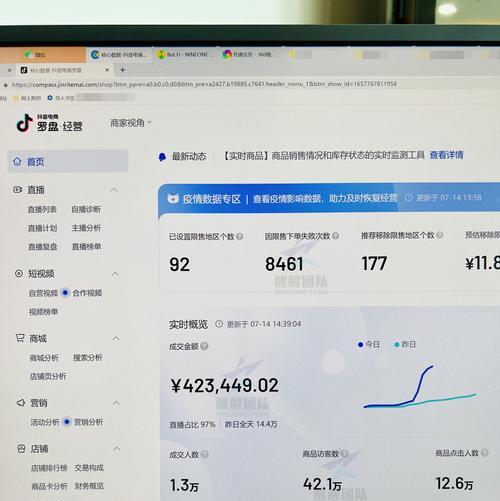Click the 直播 camera section icon

pyautogui.click(x=17, y=190)
